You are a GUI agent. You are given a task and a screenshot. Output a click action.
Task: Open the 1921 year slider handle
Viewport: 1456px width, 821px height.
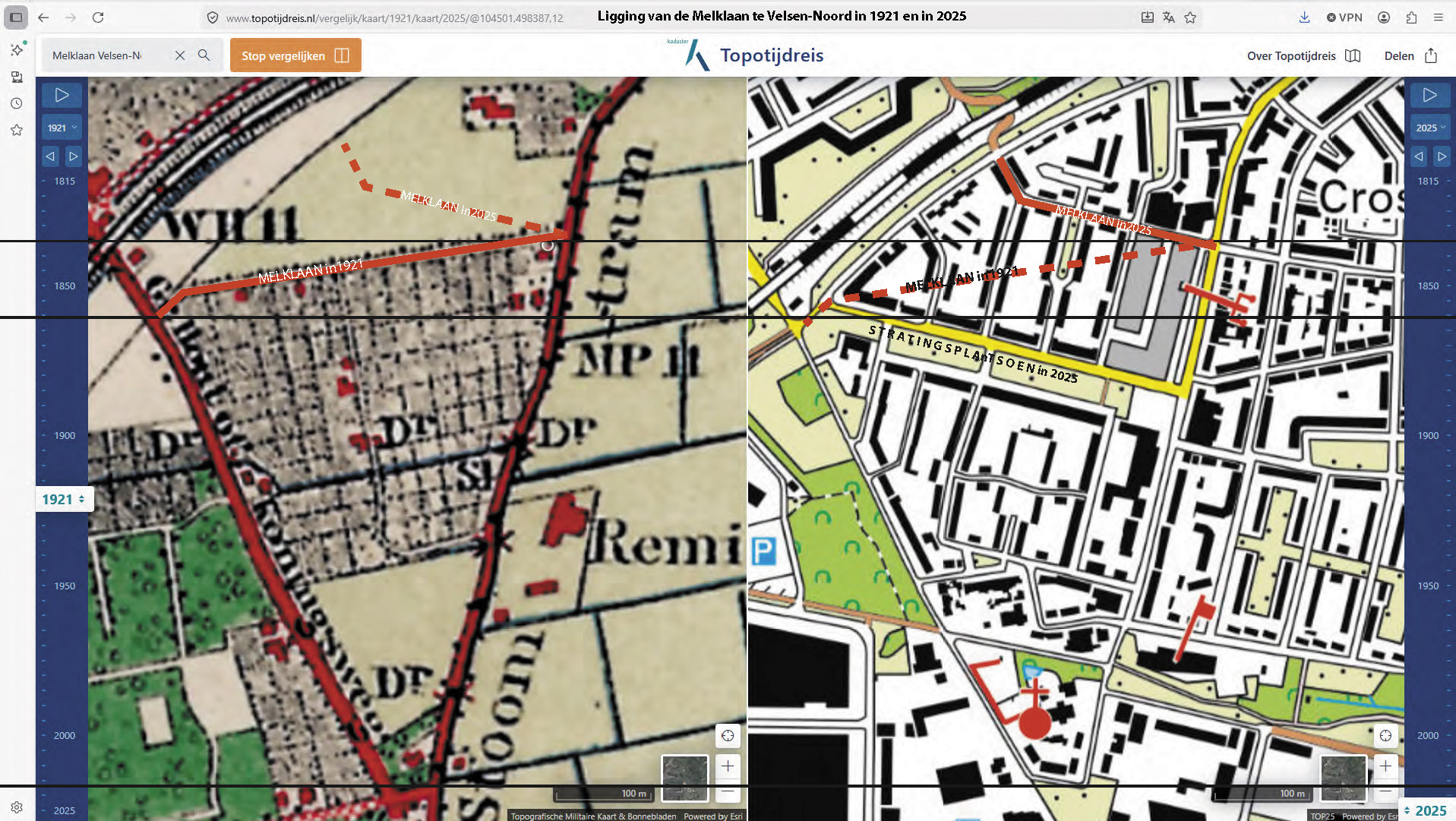pos(64,499)
